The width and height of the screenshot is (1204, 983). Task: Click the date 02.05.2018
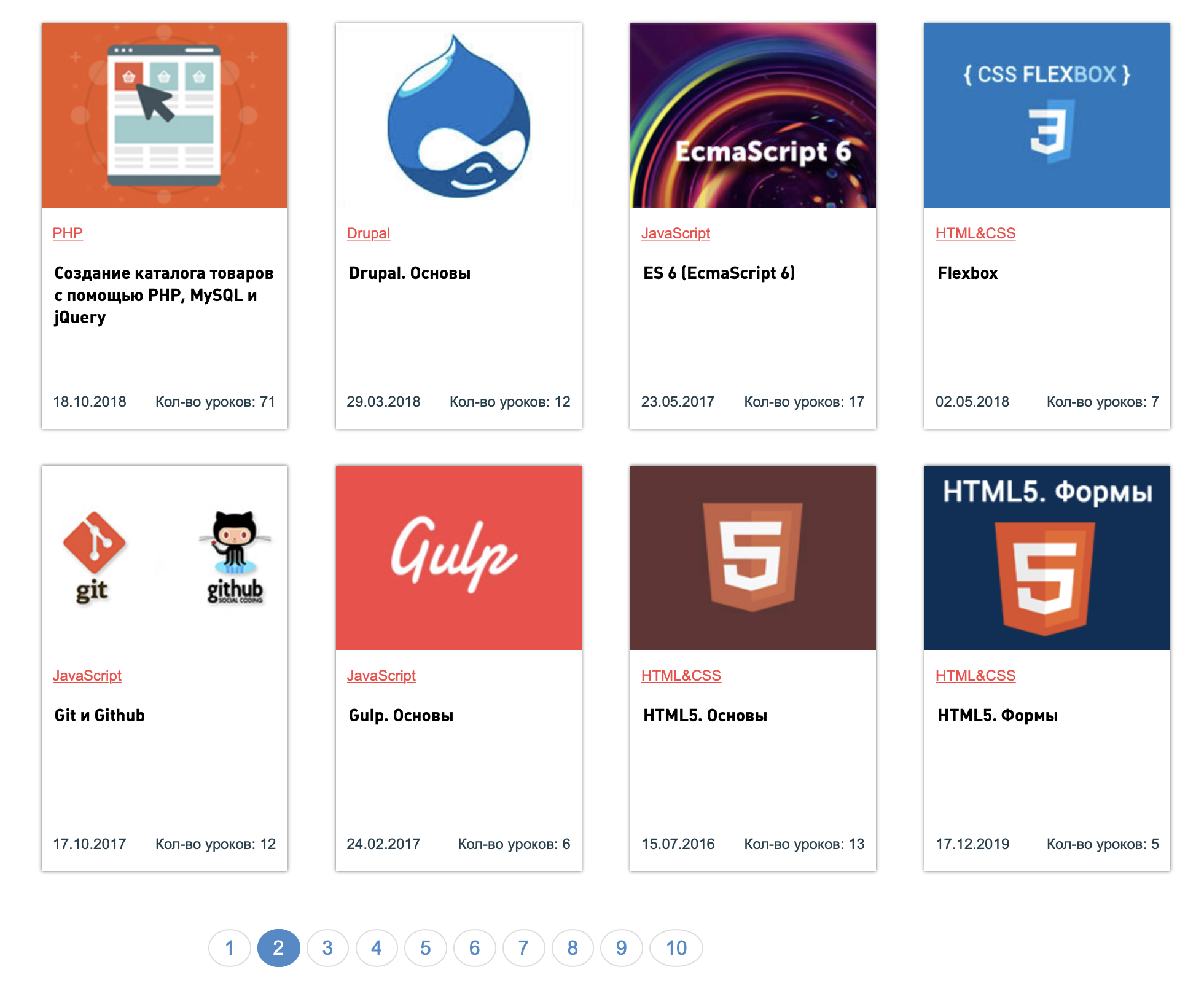[972, 402]
